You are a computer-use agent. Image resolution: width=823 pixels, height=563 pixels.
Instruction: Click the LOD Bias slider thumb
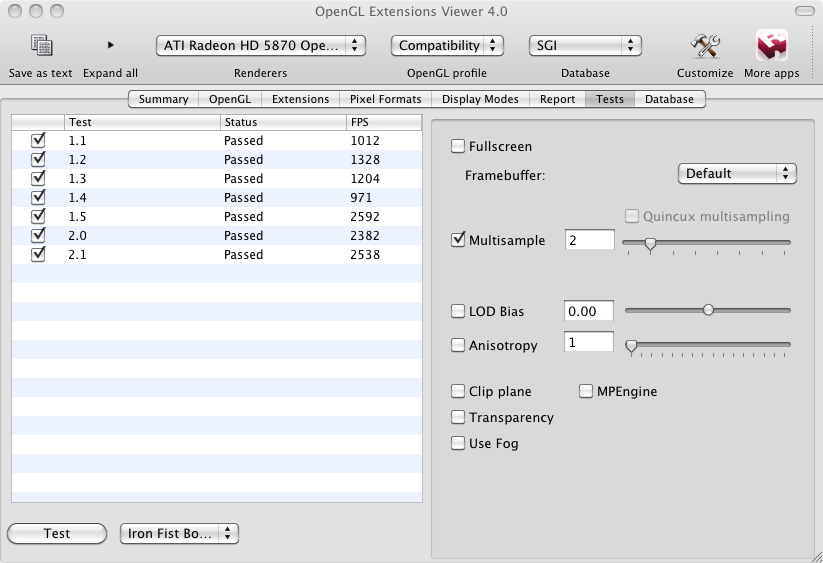[709, 310]
